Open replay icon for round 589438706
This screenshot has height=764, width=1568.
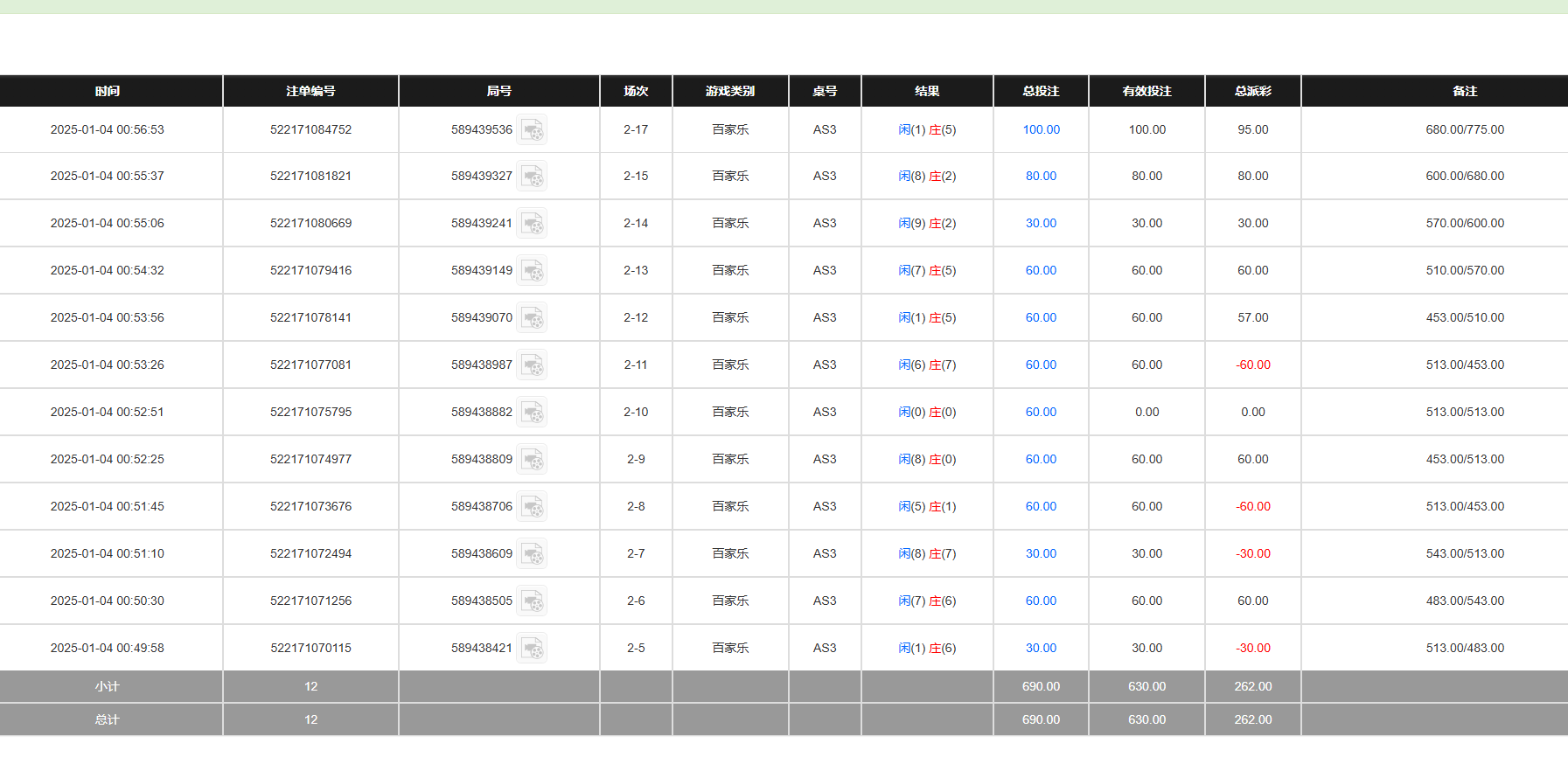532,507
